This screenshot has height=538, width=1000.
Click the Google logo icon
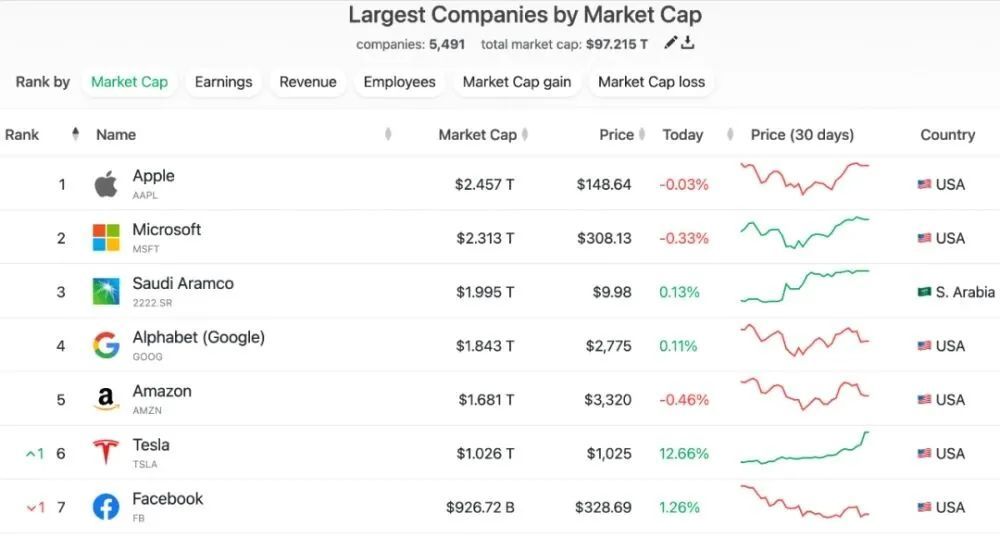click(x=106, y=346)
